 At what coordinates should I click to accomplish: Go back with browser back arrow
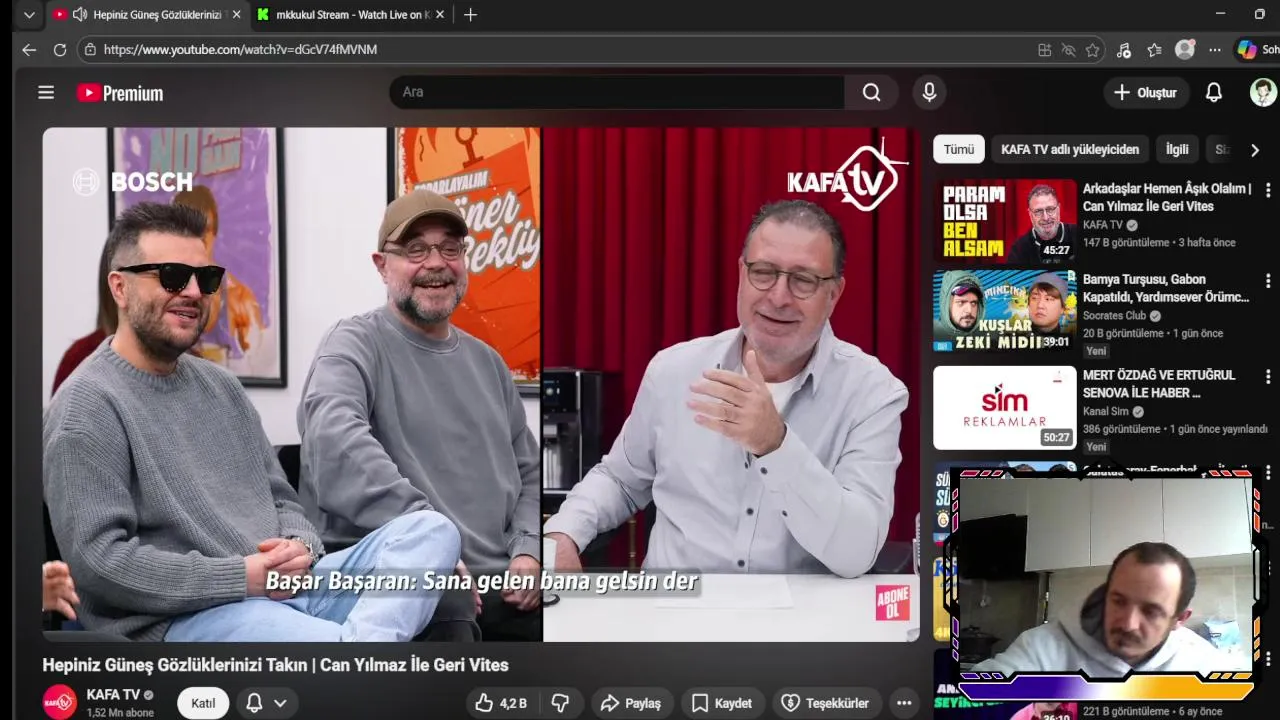coord(29,49)
